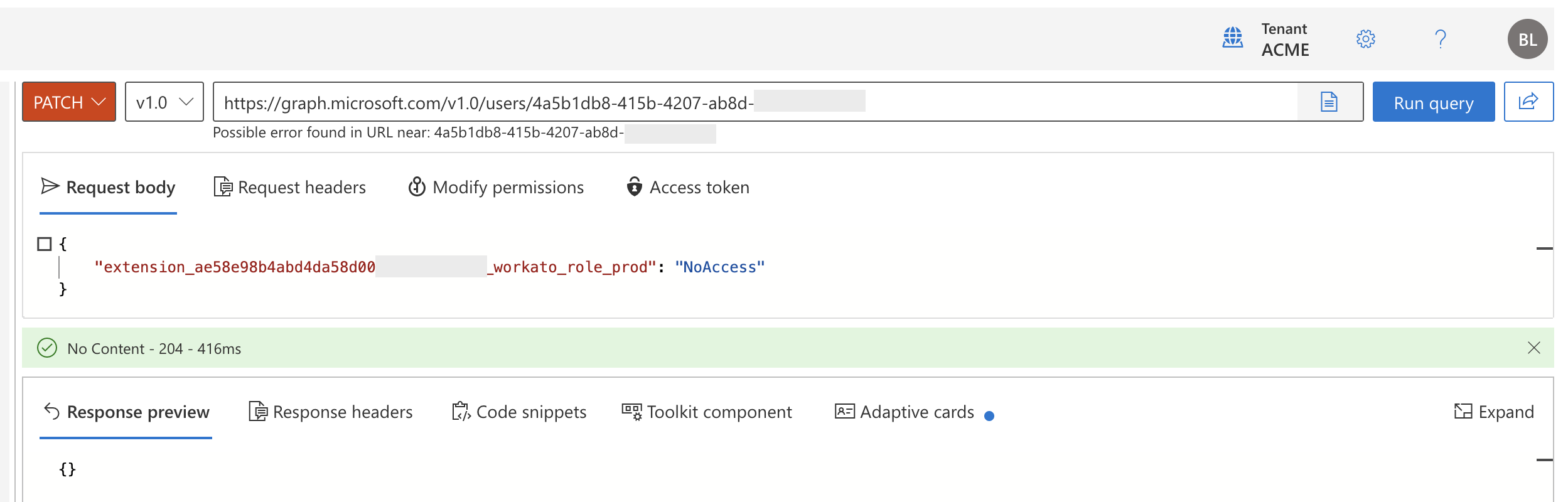Image resolution: width=1568 pixels, height=502 pixels.
Task: Open the Code snippets tab
Action: coord(519,412)
